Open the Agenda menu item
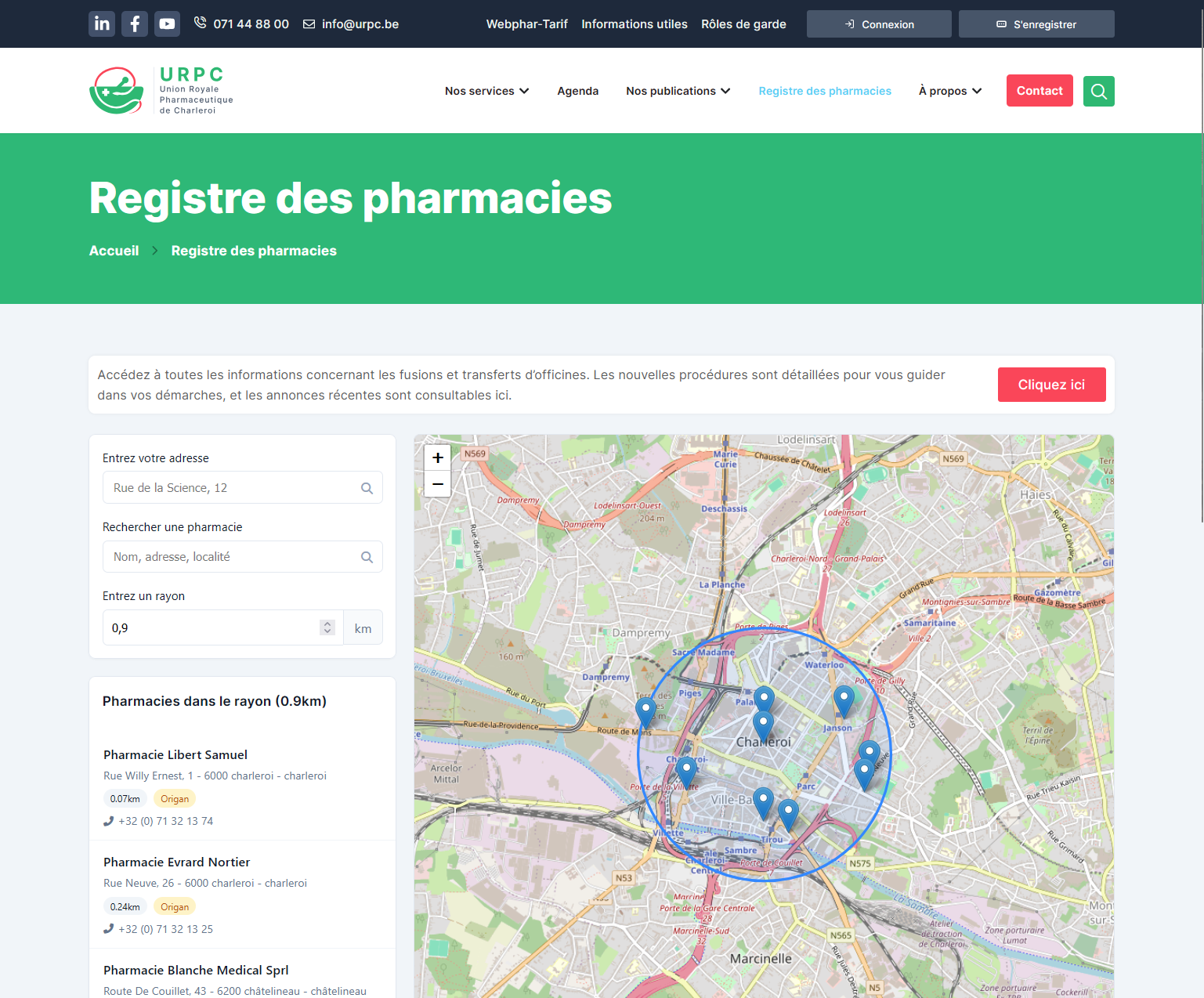 pyautogui.click(x=577, y=91)
